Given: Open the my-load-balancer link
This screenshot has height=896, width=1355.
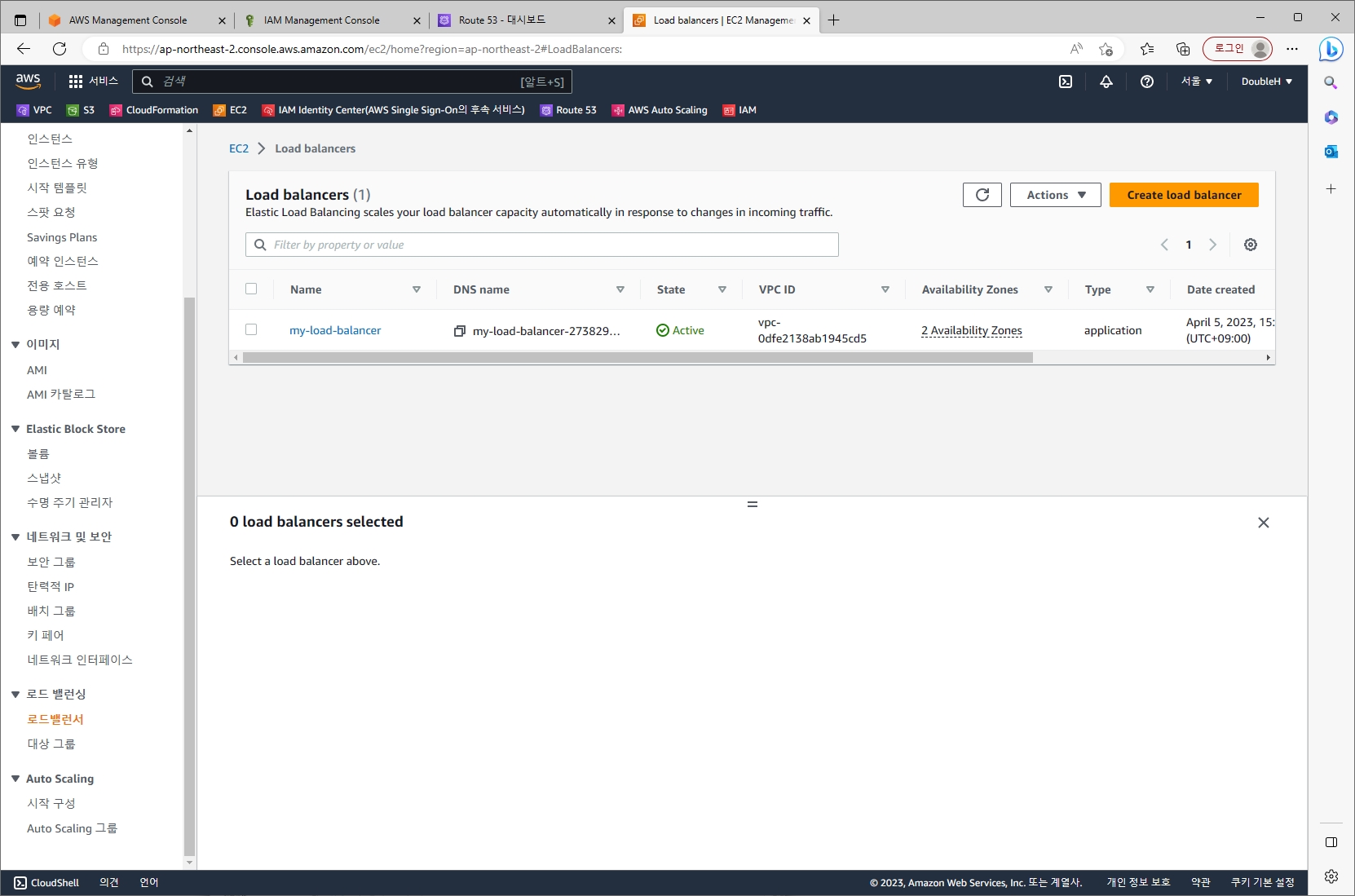Looking at the screenshot, I should [x=335, y=330].
